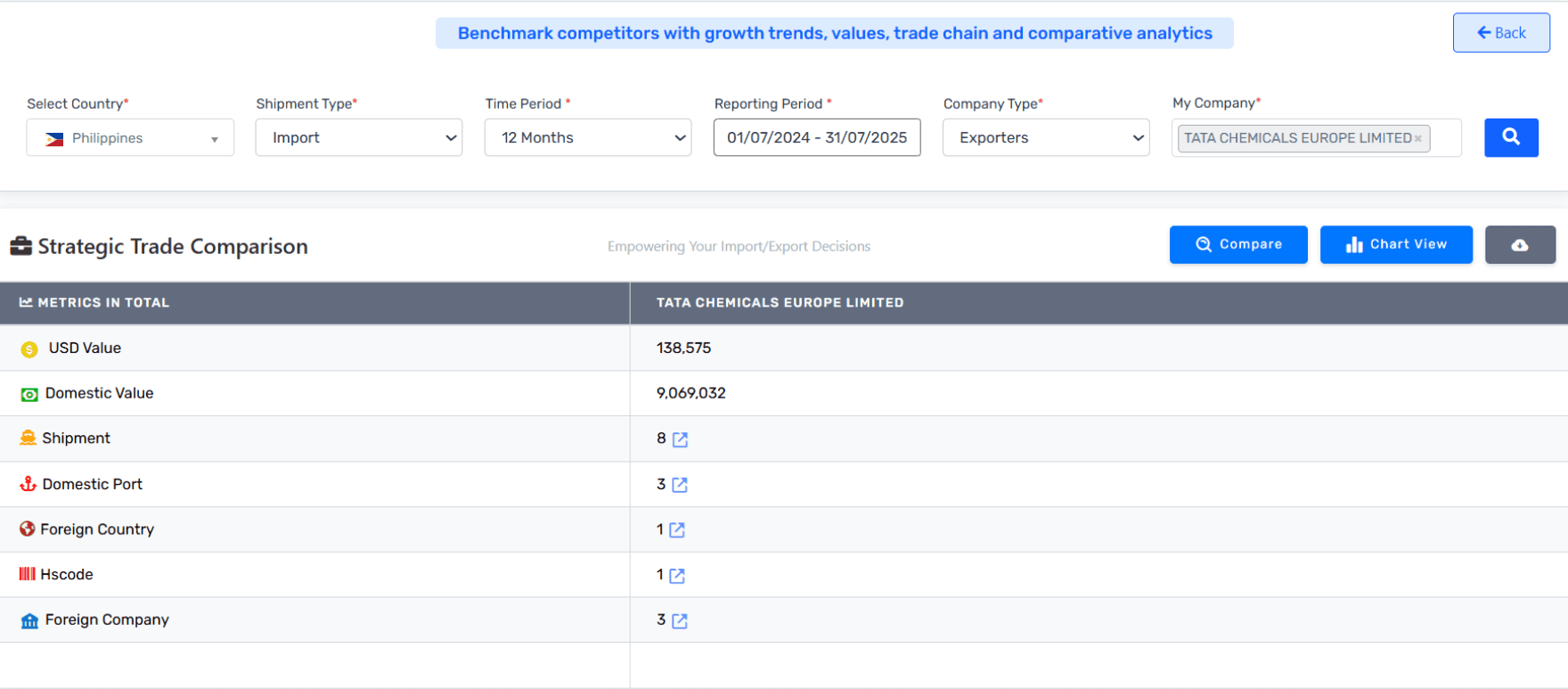Remove TATA CHEMICALS EUROPE LIMITED tag

(1417, 139)
